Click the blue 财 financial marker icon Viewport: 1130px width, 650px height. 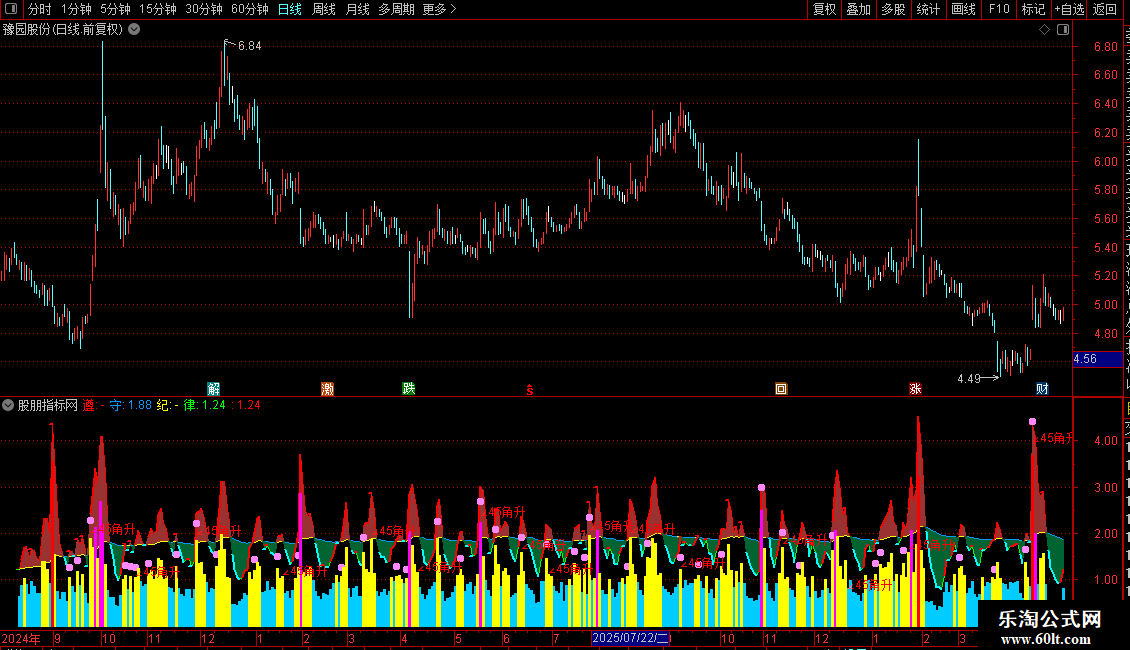click(1042, 389)
